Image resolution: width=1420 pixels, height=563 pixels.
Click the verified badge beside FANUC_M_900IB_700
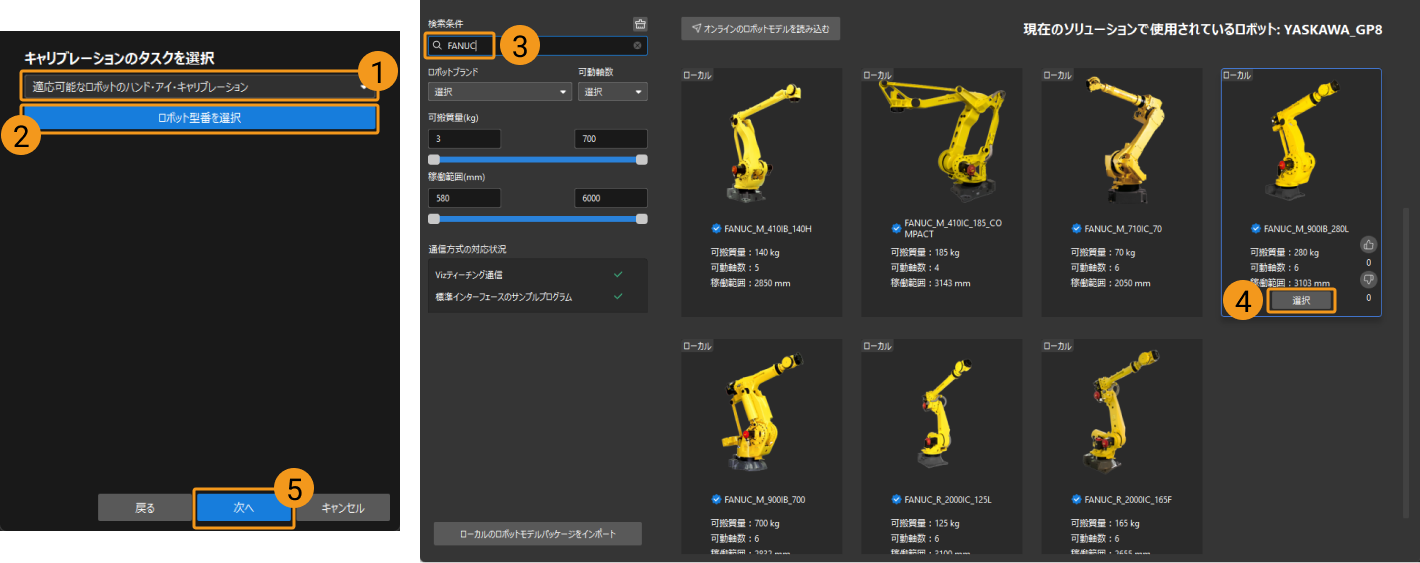point(715,499)
